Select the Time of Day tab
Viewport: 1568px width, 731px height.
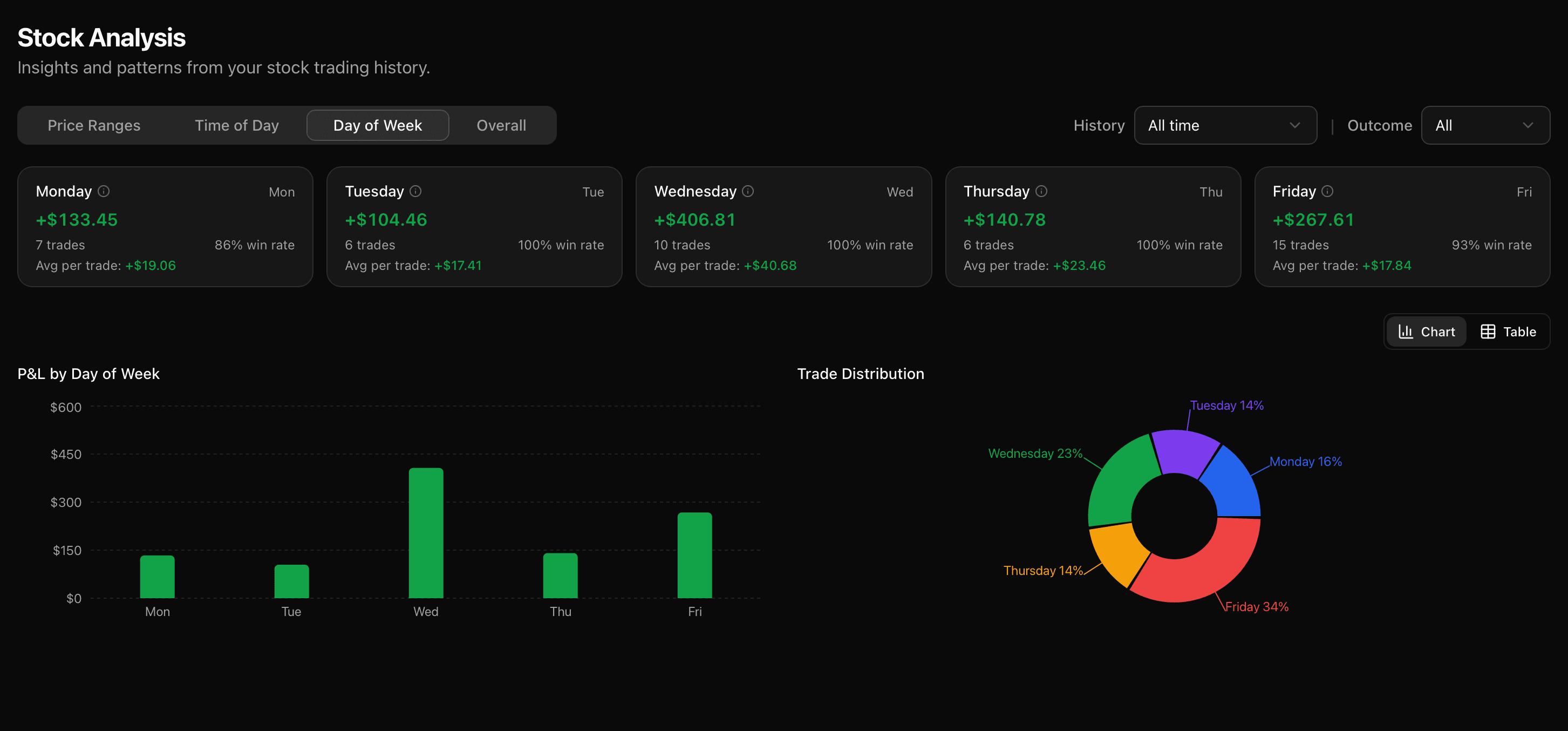(x=237, y=125)
